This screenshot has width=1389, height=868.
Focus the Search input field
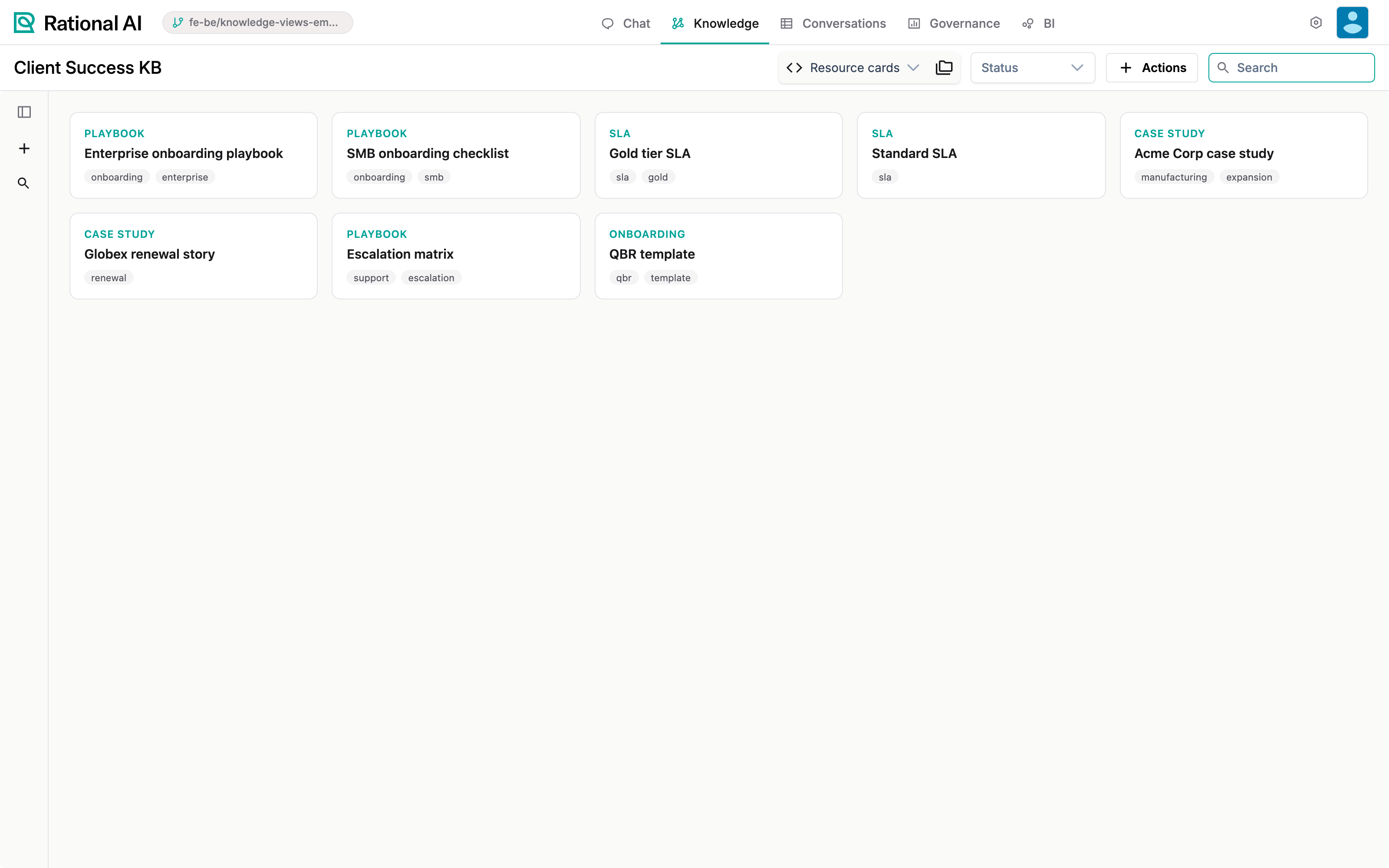(1291, 68)
